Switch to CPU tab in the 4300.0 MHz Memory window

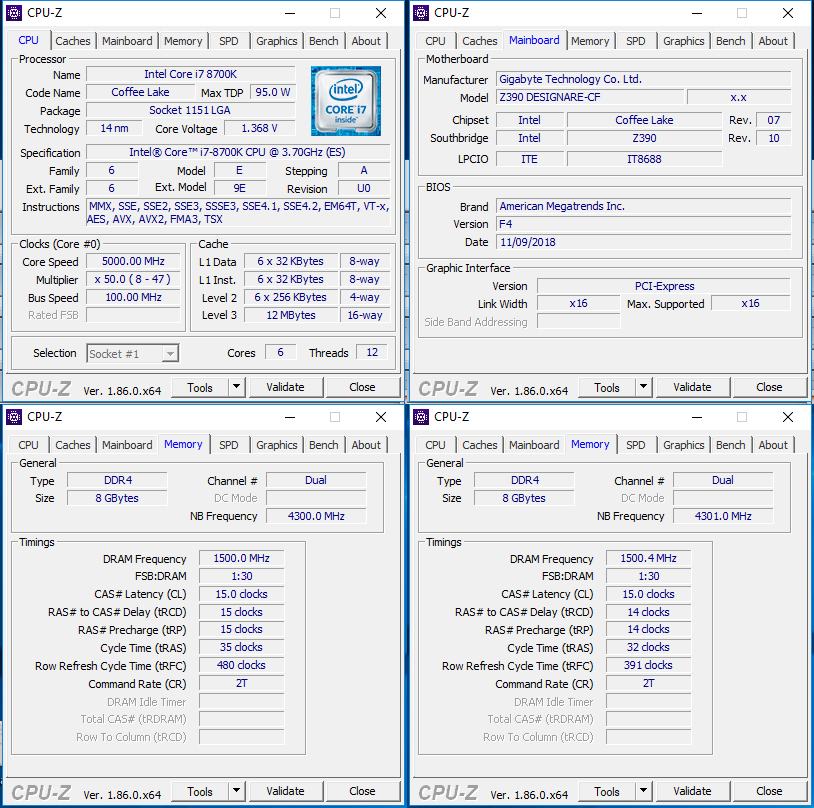pos(28,445)
